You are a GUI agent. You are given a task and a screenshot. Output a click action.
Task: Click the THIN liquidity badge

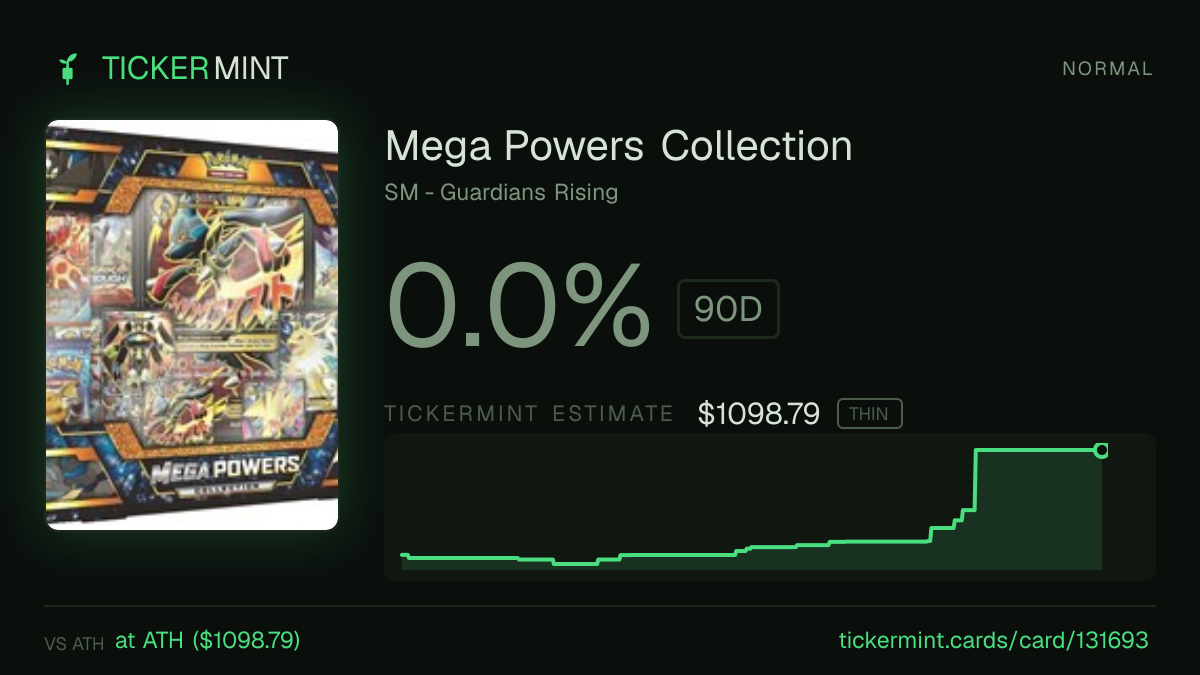coord(870,414)
